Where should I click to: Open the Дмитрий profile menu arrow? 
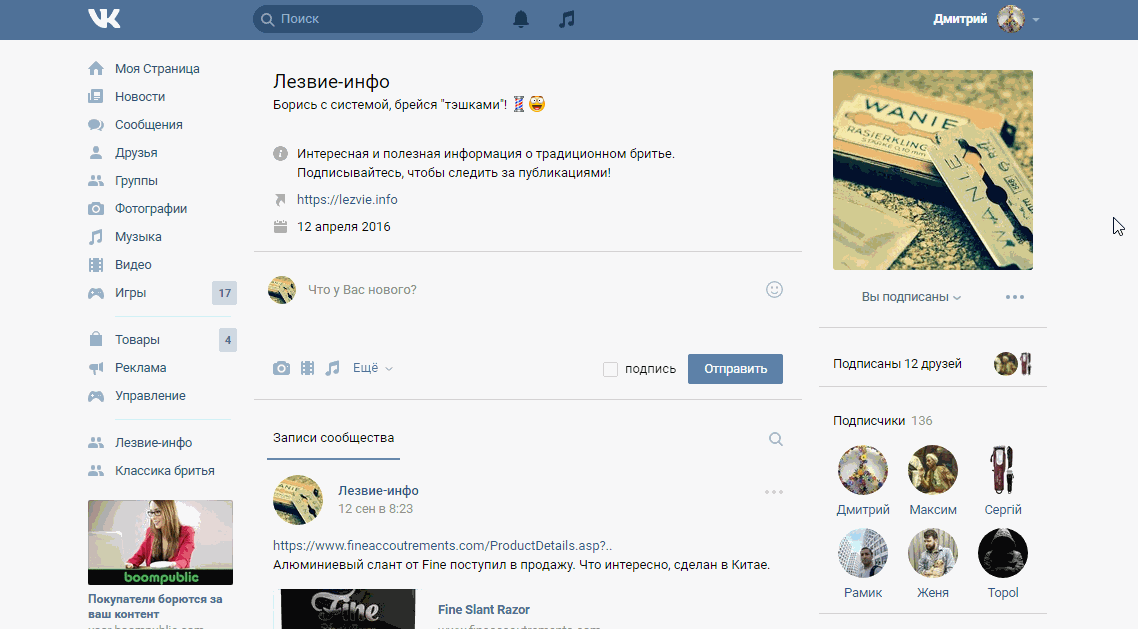pos(1036,20)
